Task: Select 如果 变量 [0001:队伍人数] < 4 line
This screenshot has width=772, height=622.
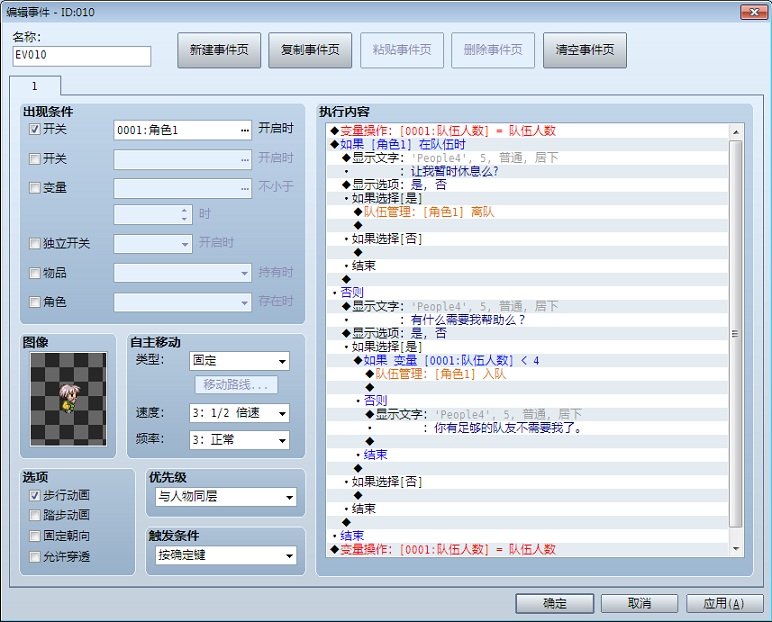Action: (x=527, y=360)
